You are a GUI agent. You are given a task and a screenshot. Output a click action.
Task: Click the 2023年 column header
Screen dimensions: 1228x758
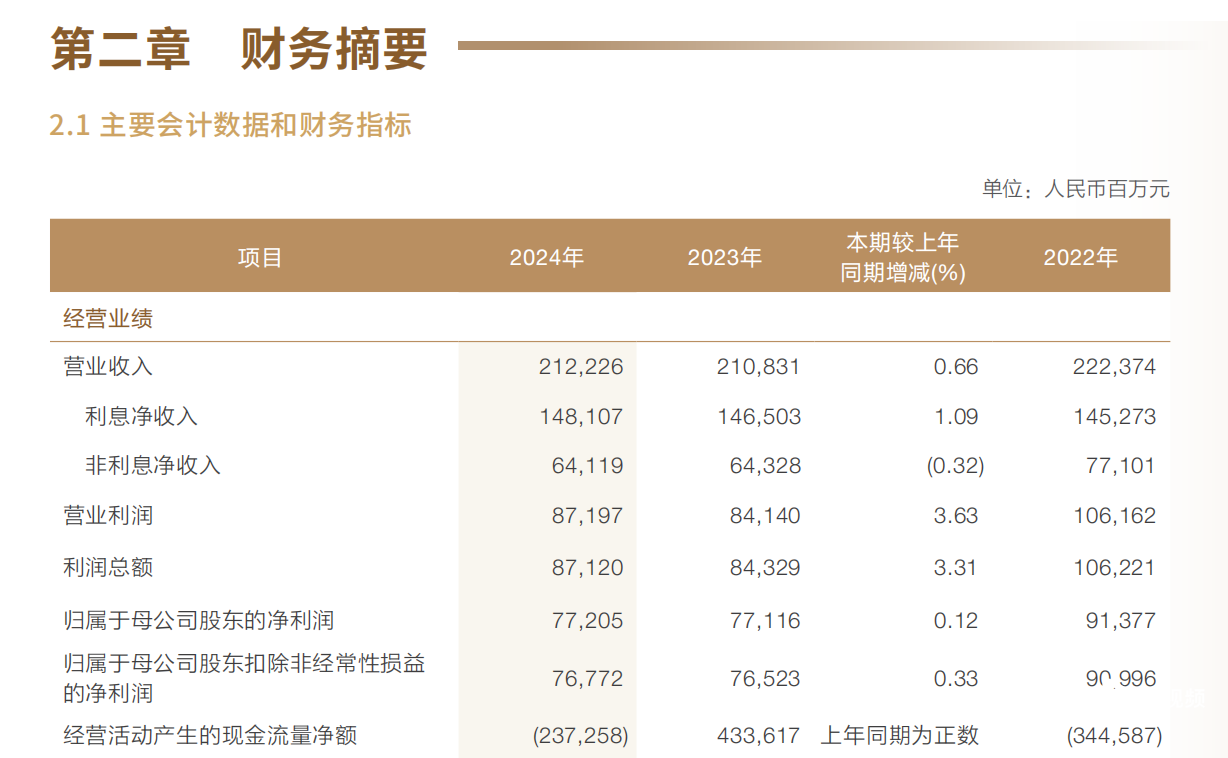tap(726, 257)
